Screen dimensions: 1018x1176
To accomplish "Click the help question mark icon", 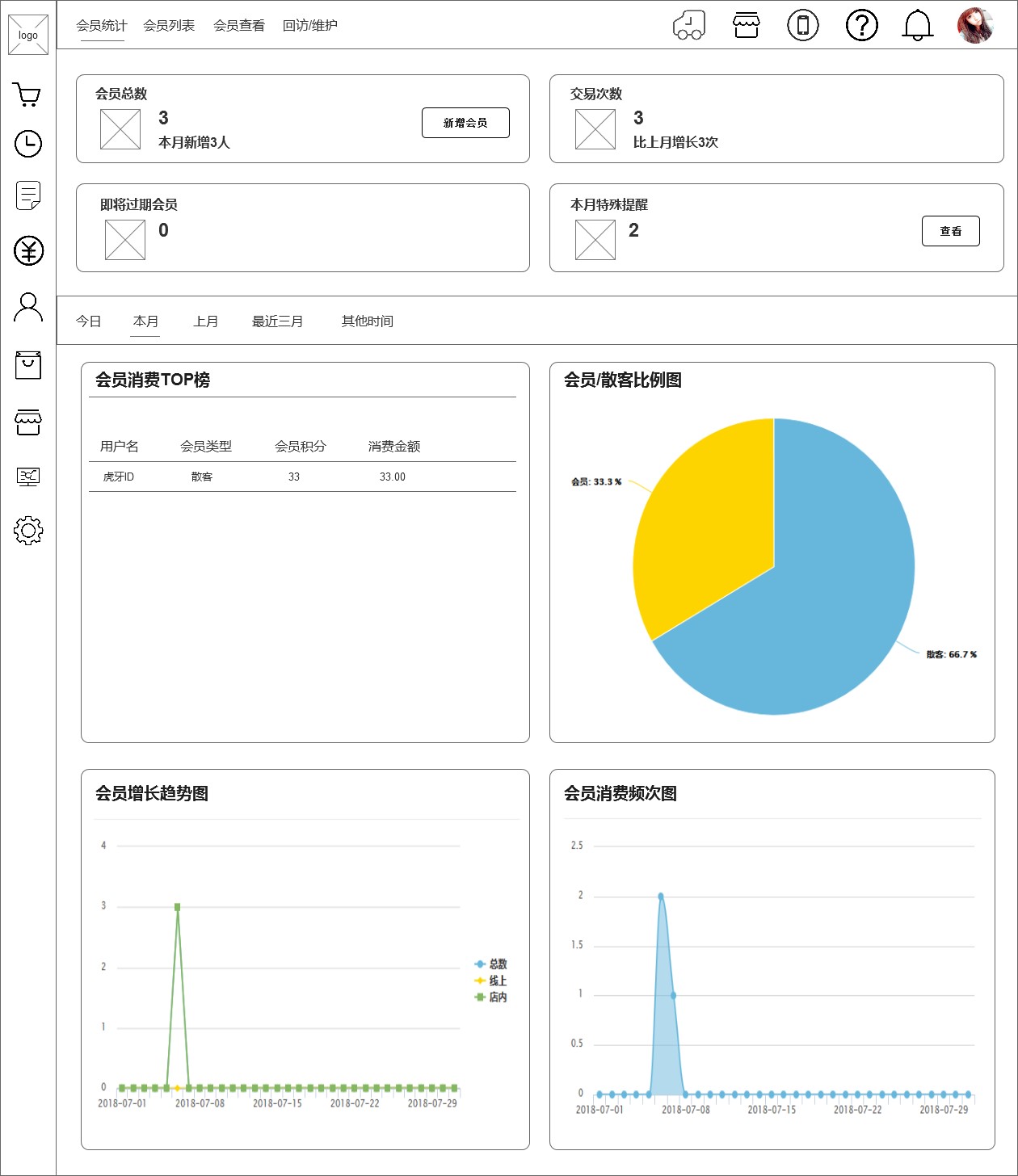I will pos(861,26).
